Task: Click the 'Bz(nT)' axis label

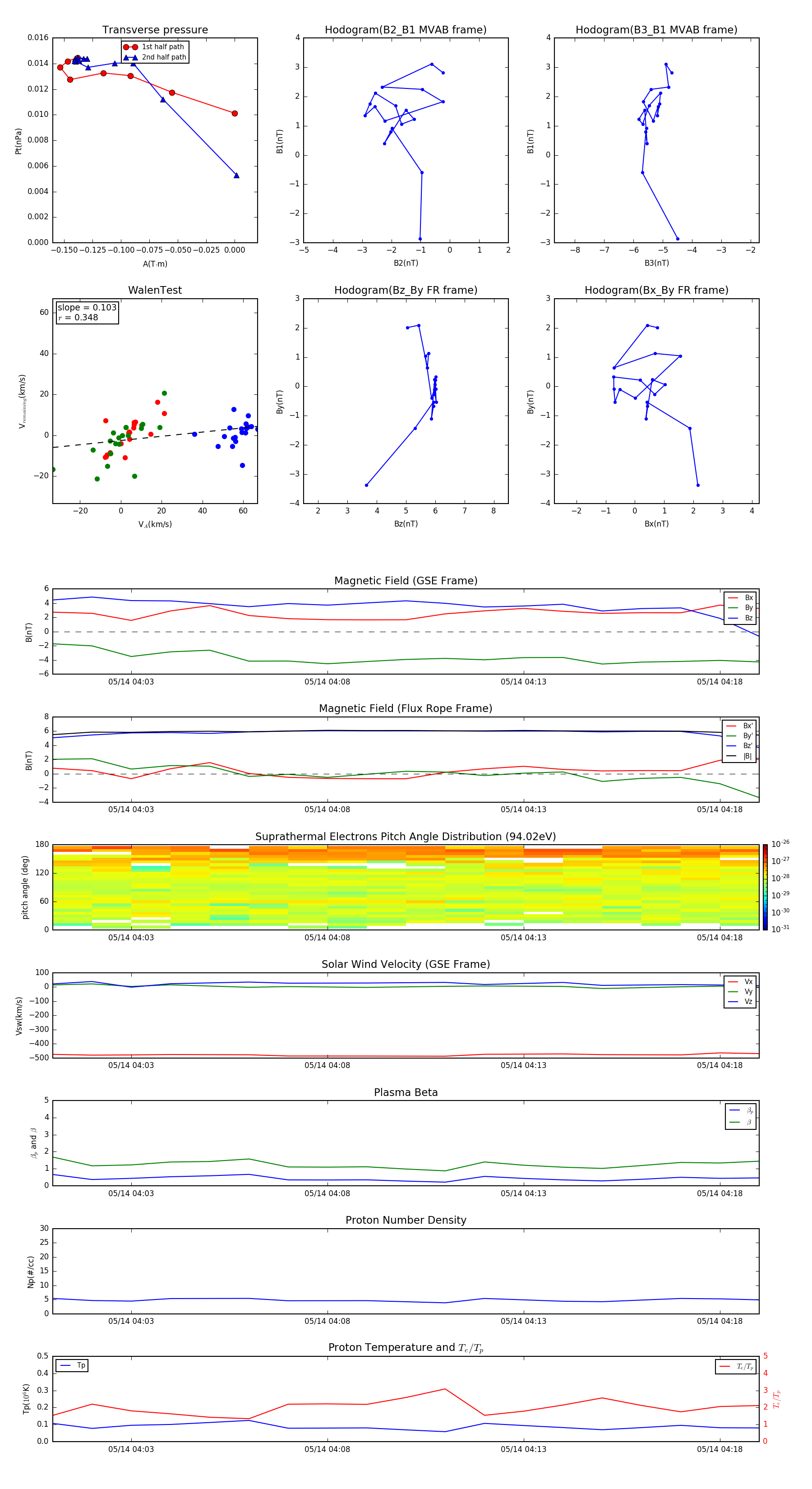Action: pyautogui.click(x=406, y=524)
